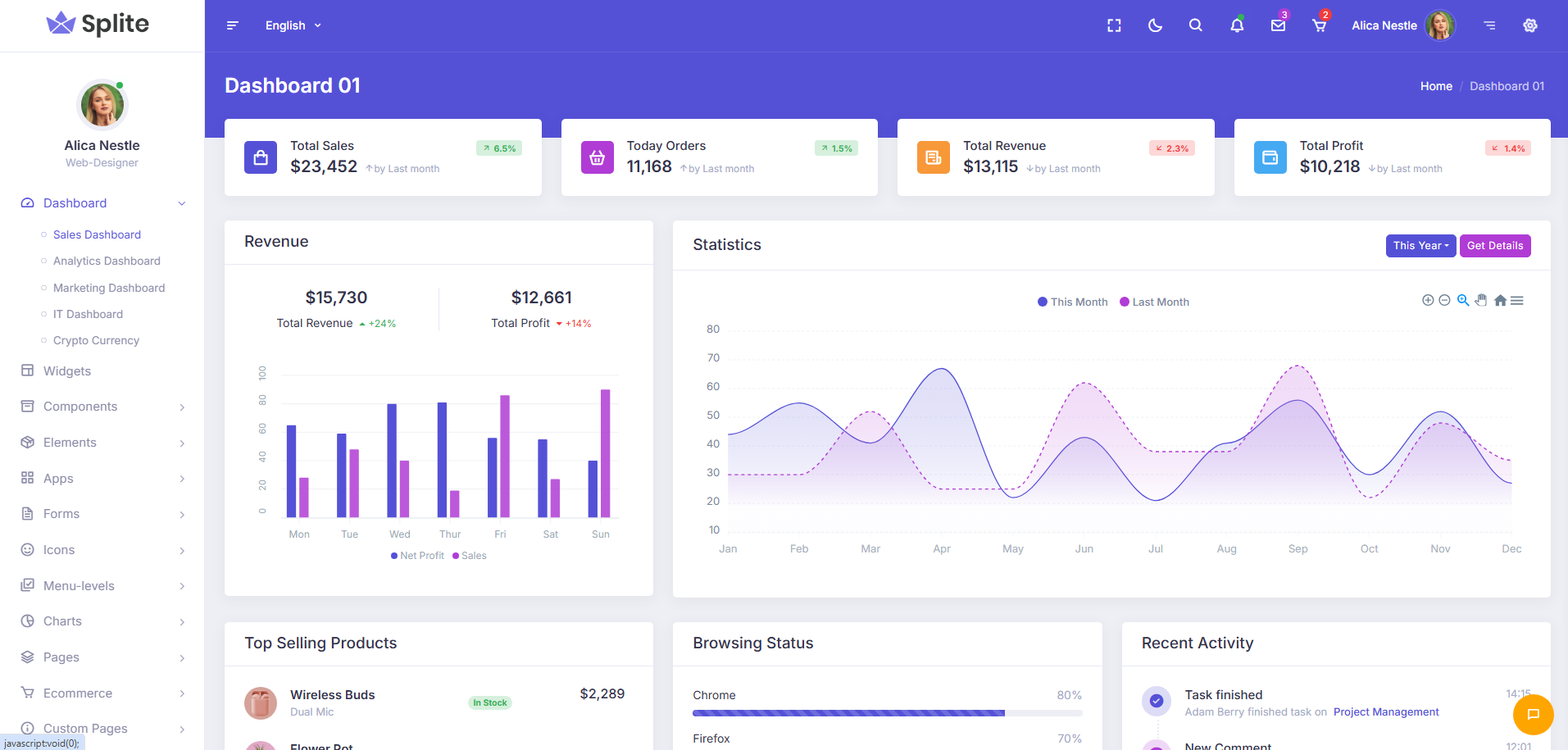
Task: Reset zoom with chart home icon
Action: click(x=1500, y=300)
